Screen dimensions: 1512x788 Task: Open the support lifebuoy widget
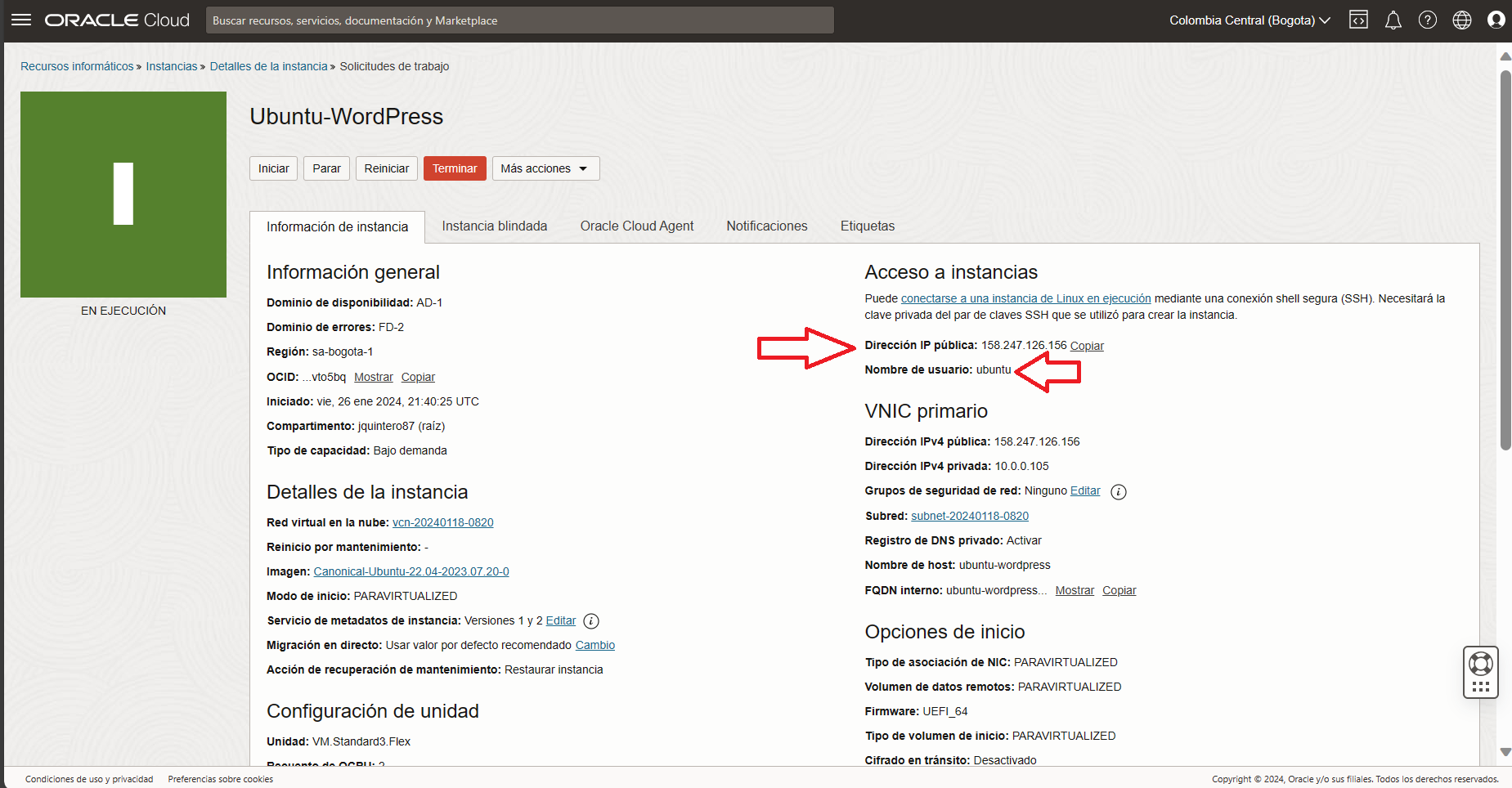(1481, 672)
